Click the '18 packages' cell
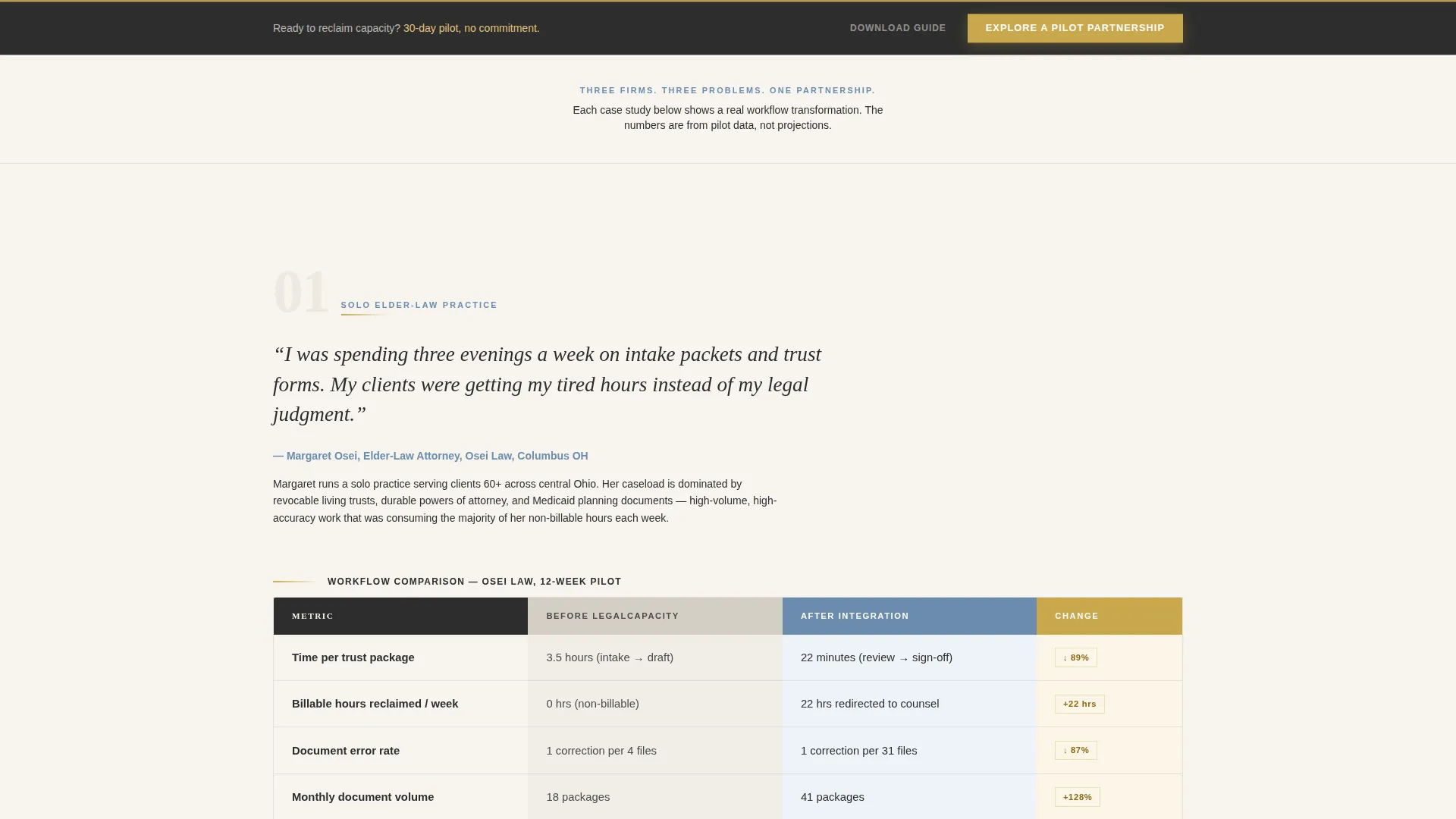The height and width of the screenshot is (819, 1456). pyautogui.click(x=654, y=797)
